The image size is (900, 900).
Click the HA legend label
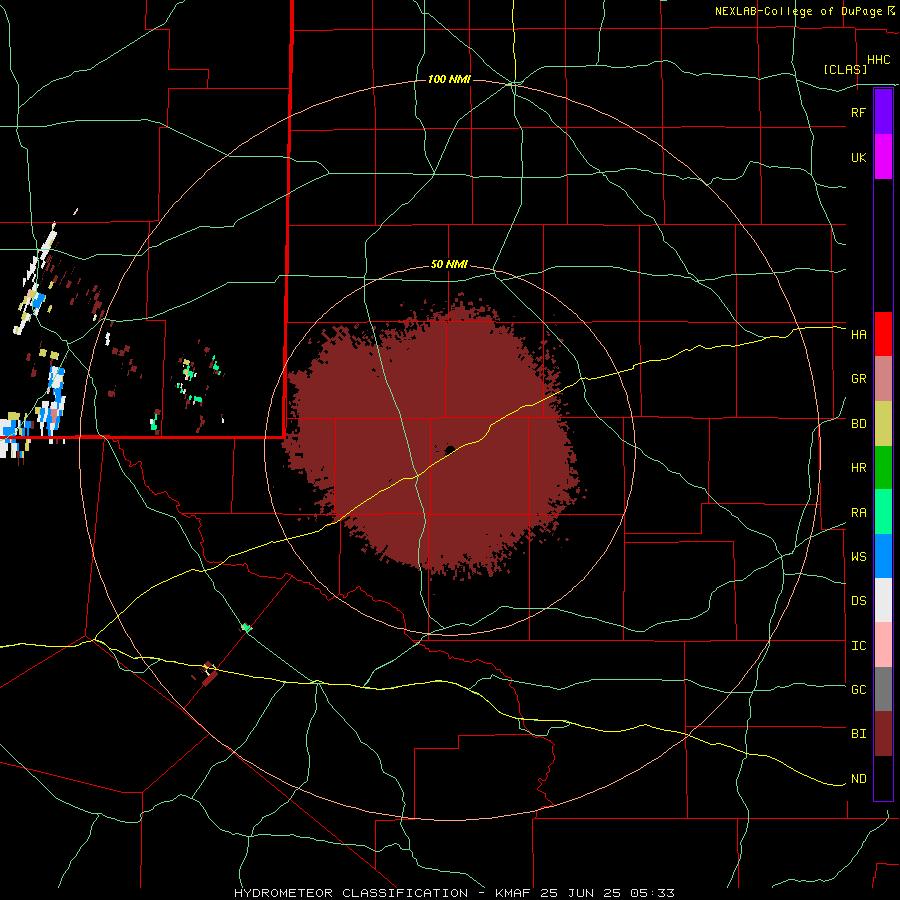pos(858,335)
